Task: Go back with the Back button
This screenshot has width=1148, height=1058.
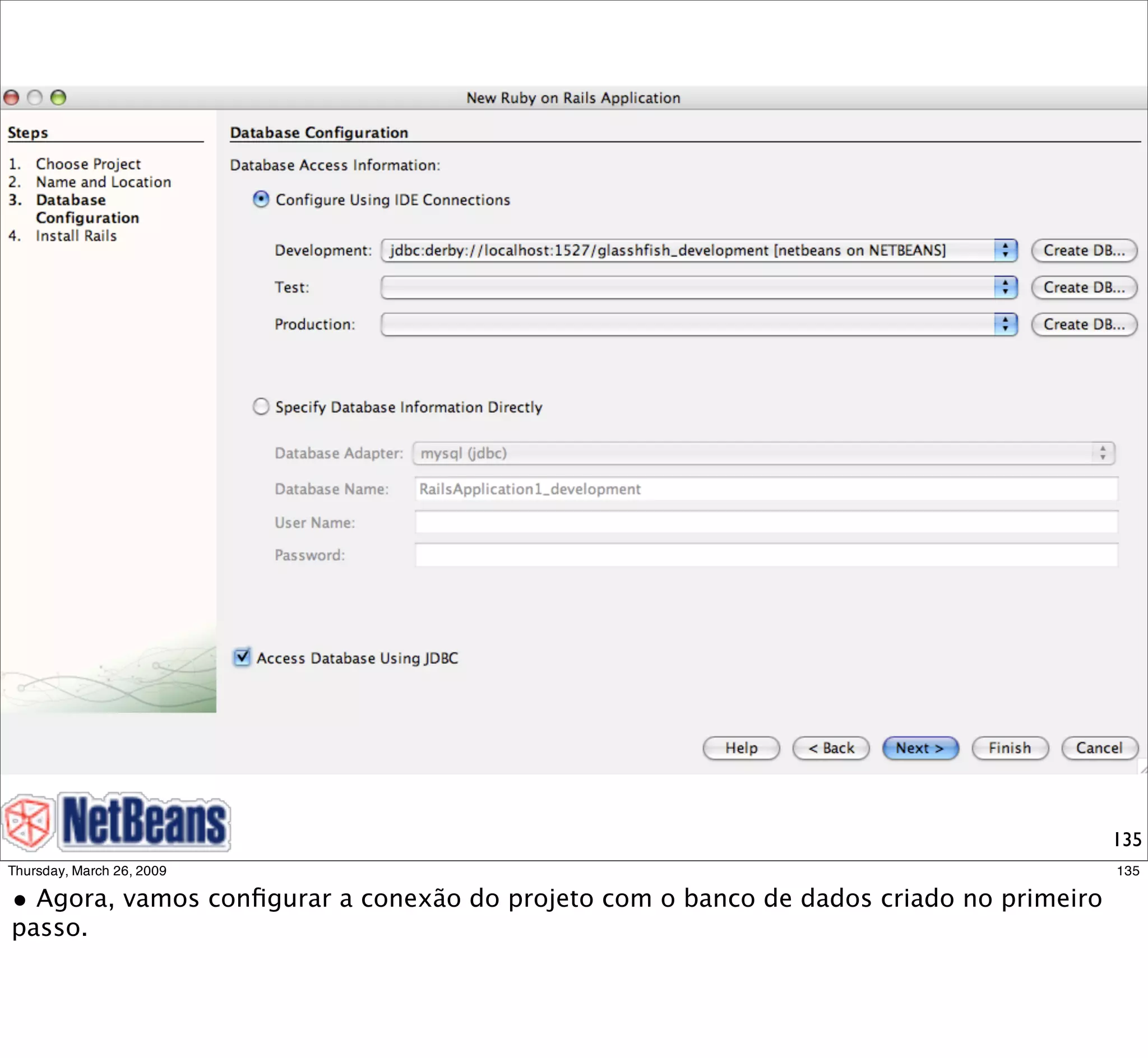Action: (830, 748)
